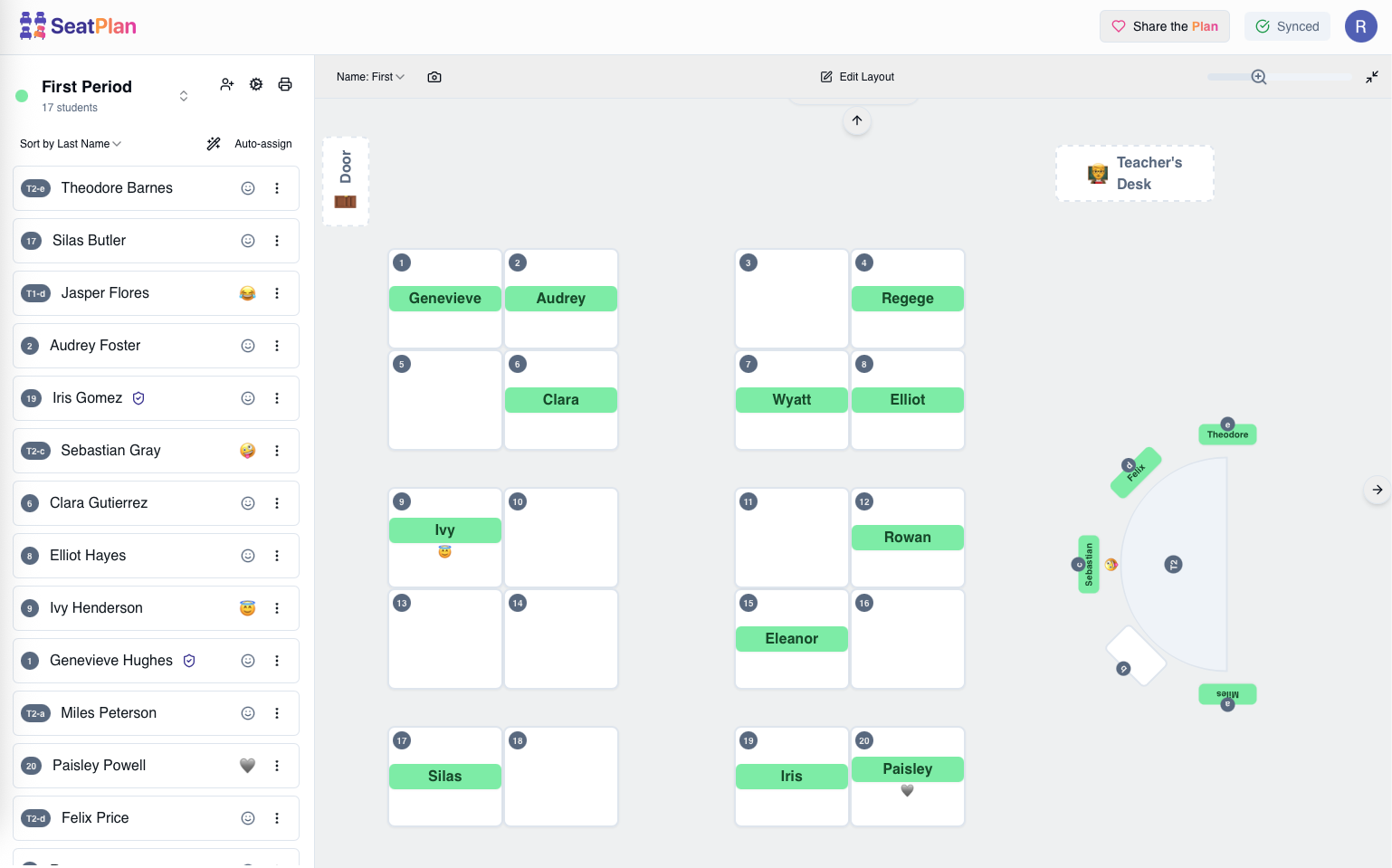Click the print icon for the seating plan

click(x=285, y=84)
